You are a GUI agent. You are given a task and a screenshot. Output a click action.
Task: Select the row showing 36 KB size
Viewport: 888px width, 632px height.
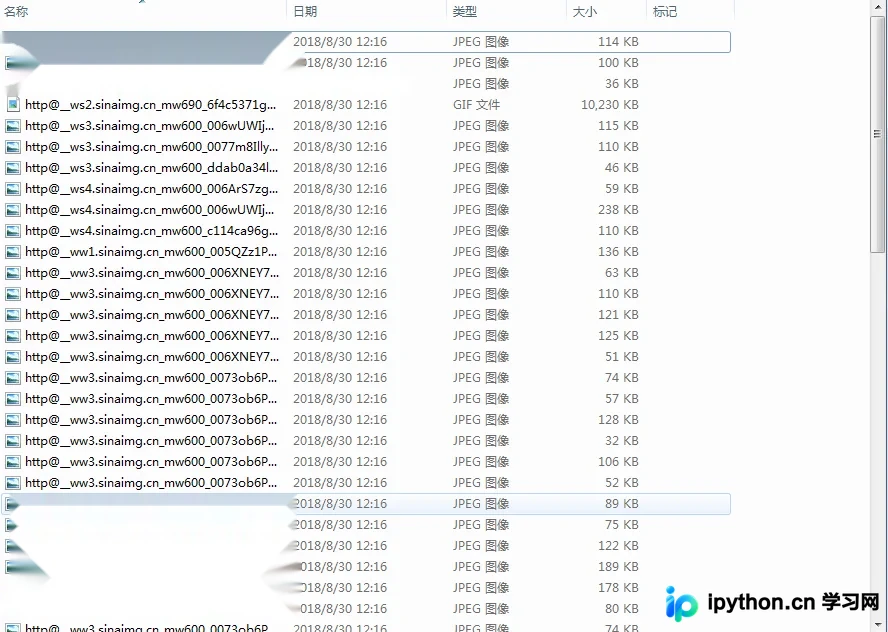tap(366, 84)
